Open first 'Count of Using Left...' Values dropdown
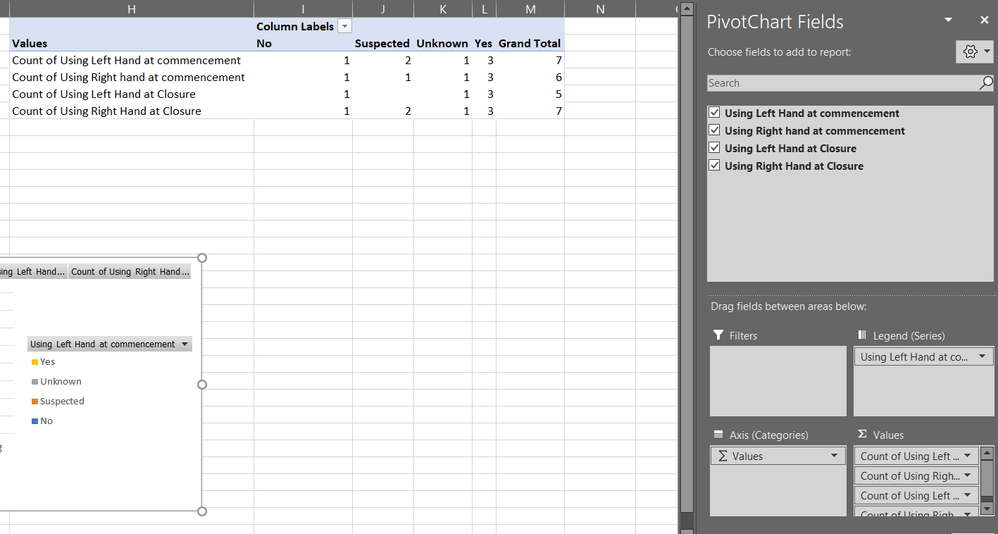Viewport: 998px width, 534px height. coord(967,456)
